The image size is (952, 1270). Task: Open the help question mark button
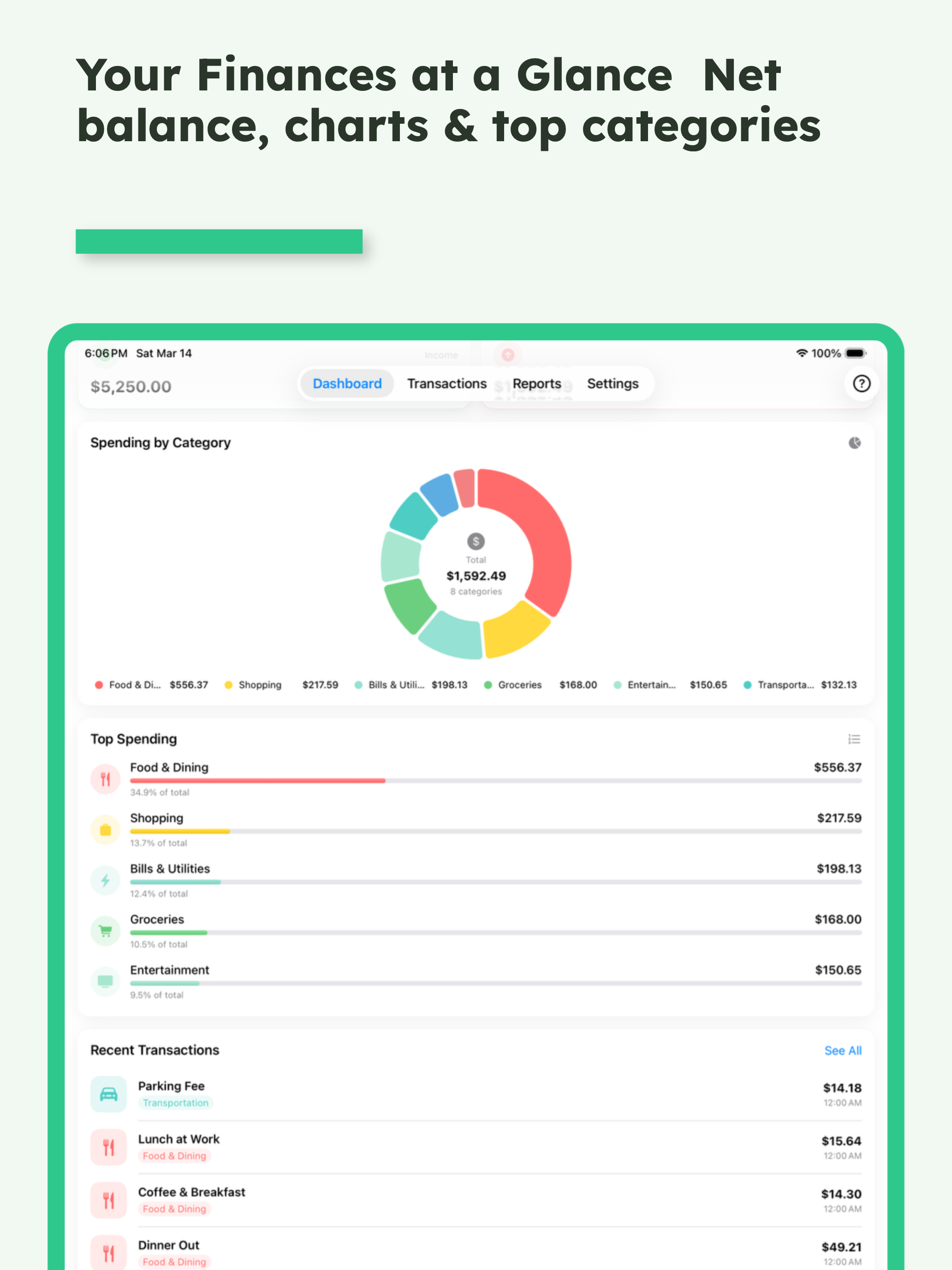[861, 383]
